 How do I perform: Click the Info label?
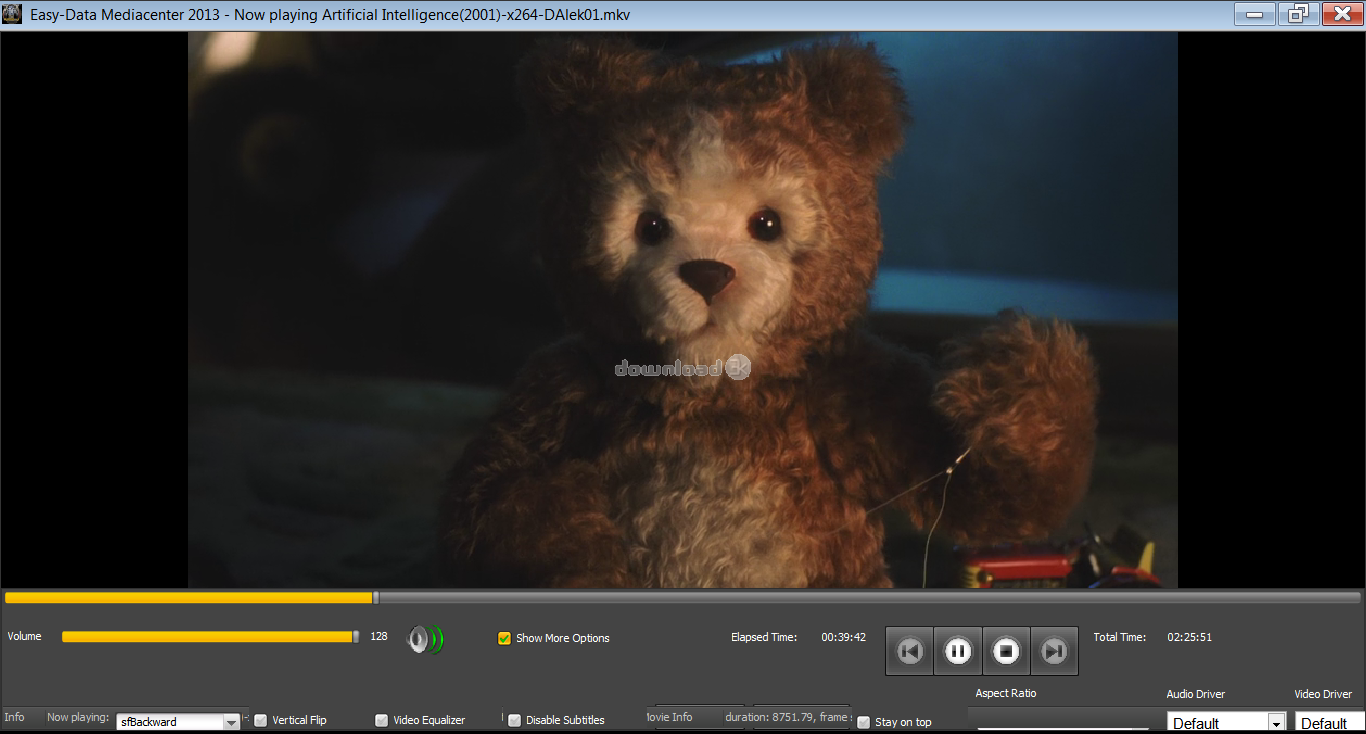[x=14, y=717]
